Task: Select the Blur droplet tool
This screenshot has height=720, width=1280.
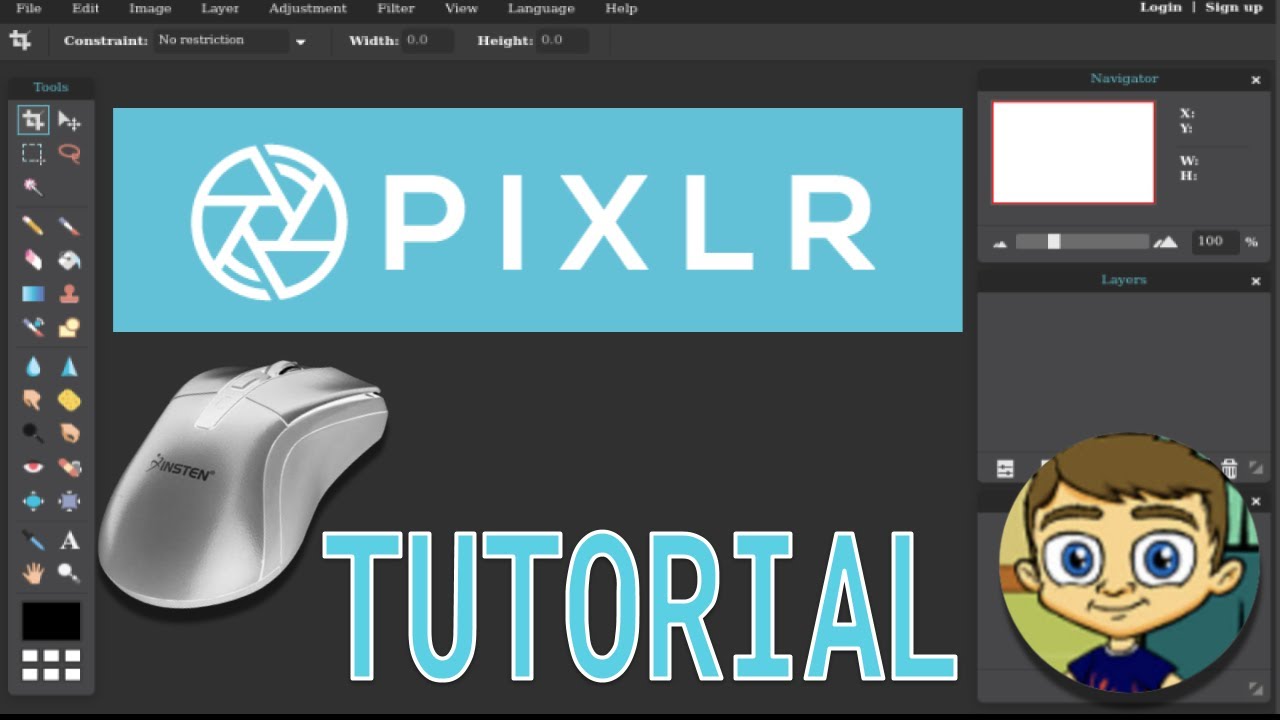Action: click(x=33, y=367)
